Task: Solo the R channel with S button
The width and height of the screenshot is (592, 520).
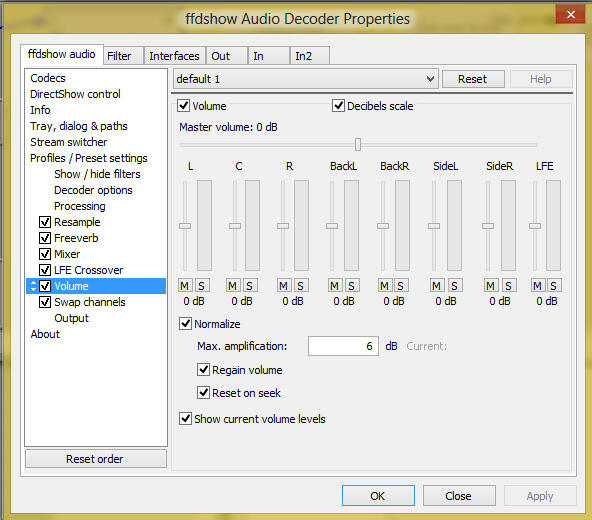Action: [x=301, y=286]
